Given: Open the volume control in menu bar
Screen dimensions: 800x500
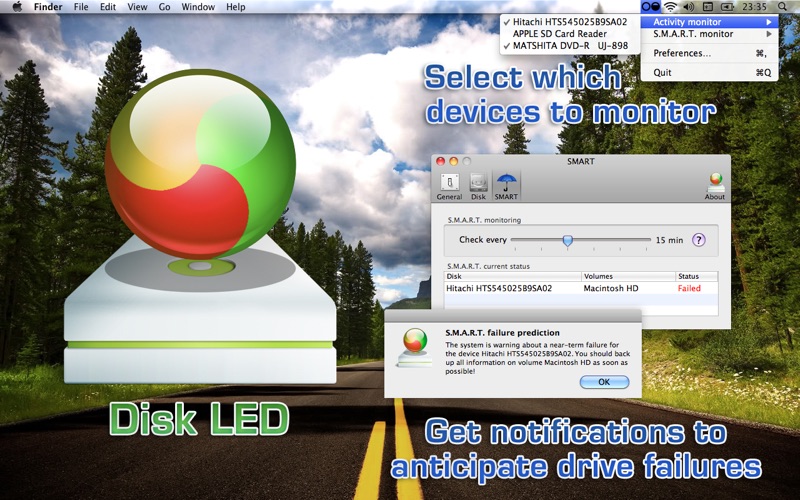Looking at the screenshot, I should (x=689, y=7).
